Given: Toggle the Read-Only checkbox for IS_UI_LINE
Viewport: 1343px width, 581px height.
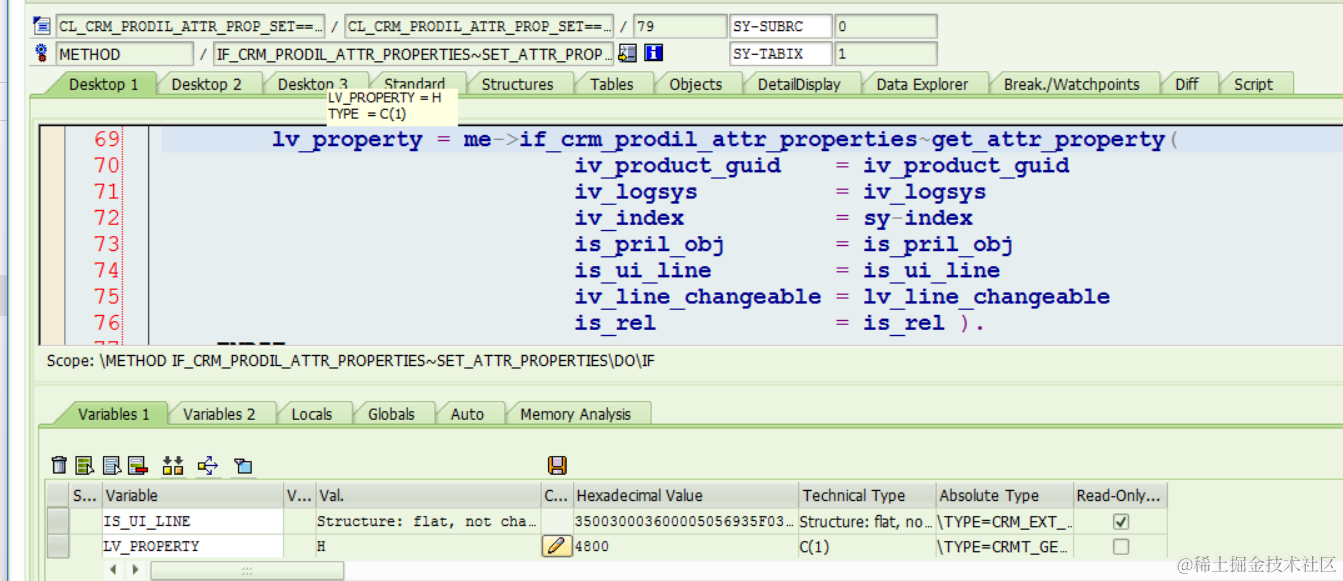Looking at the screenshot, I should coord(1121,521).
